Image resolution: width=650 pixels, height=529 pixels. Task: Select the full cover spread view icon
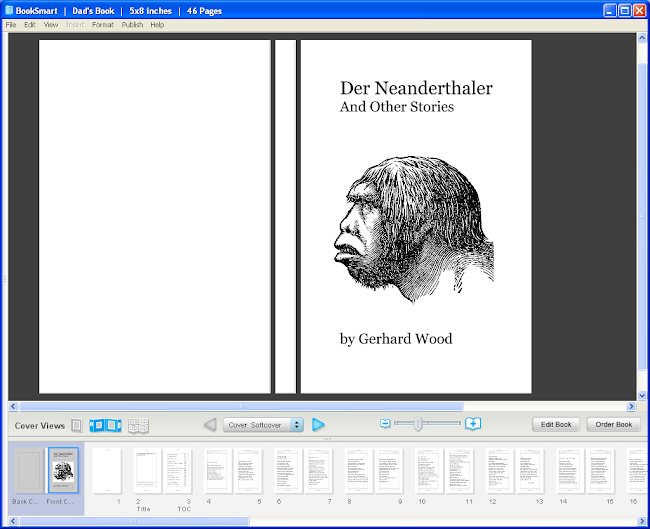tap(105, 425)
